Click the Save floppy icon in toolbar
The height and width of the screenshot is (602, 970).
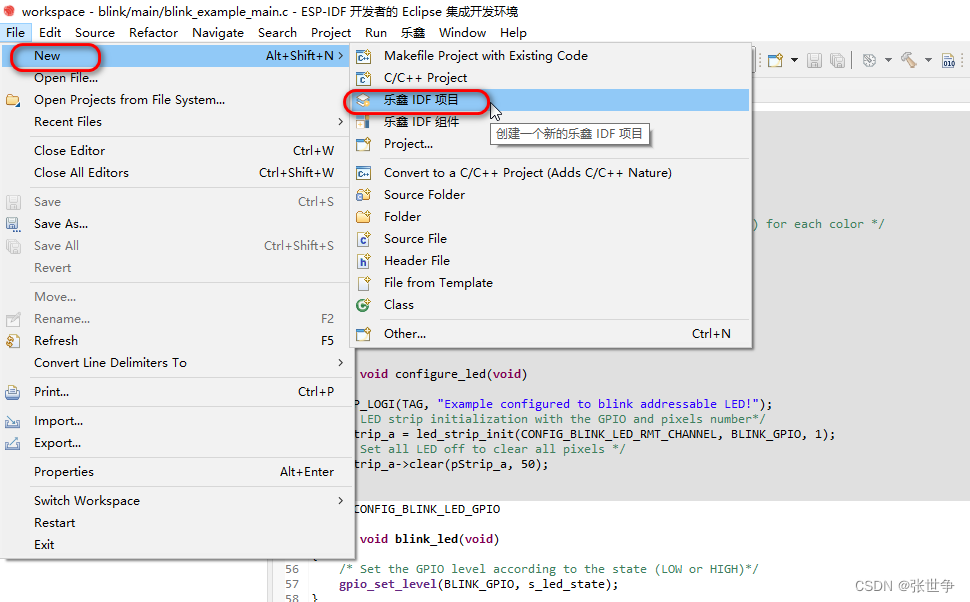pyautogui.click(x=814, y=60)
